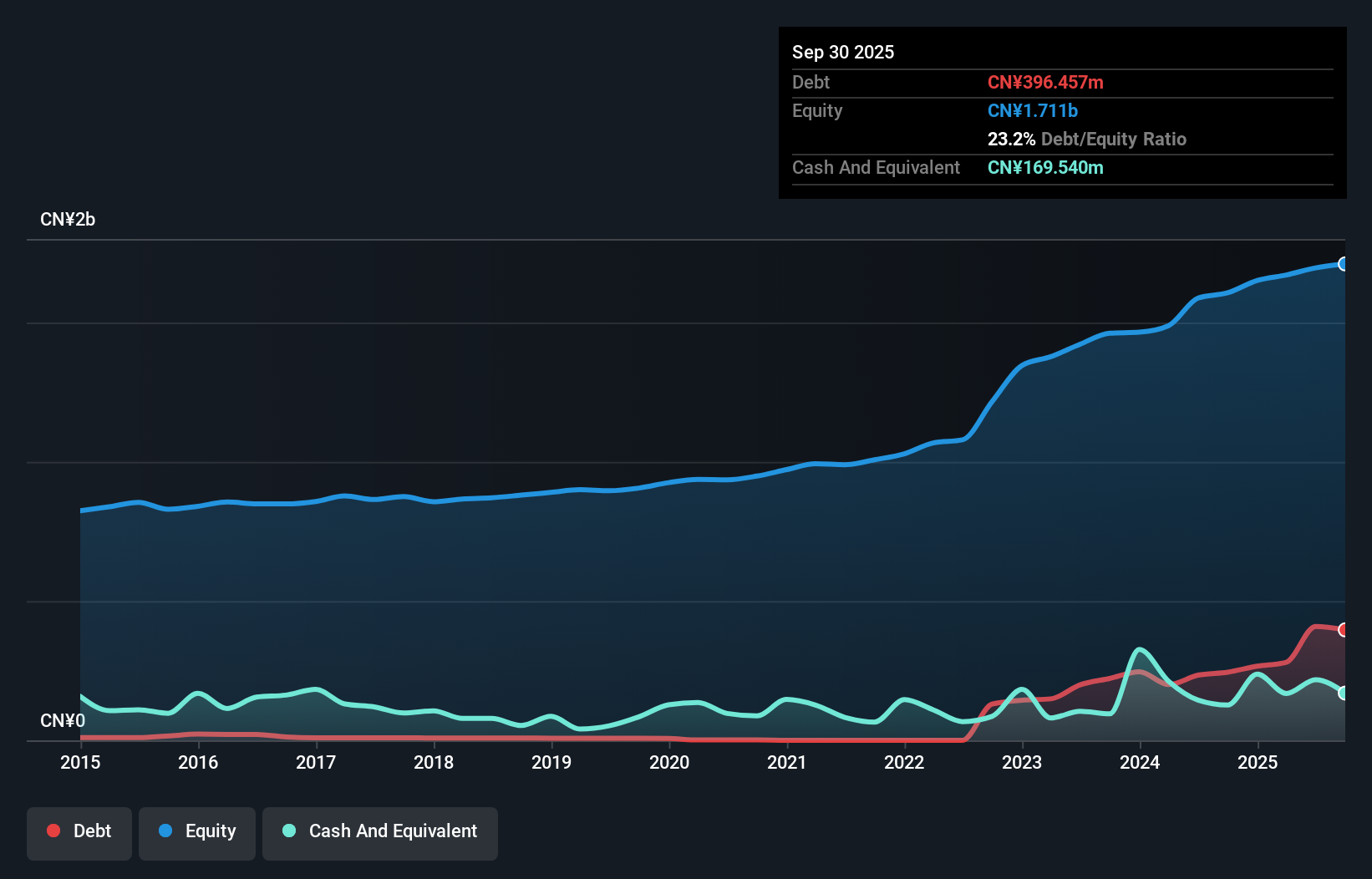
Task: Click the CN¥2b axis label
Action: [68, 219]
